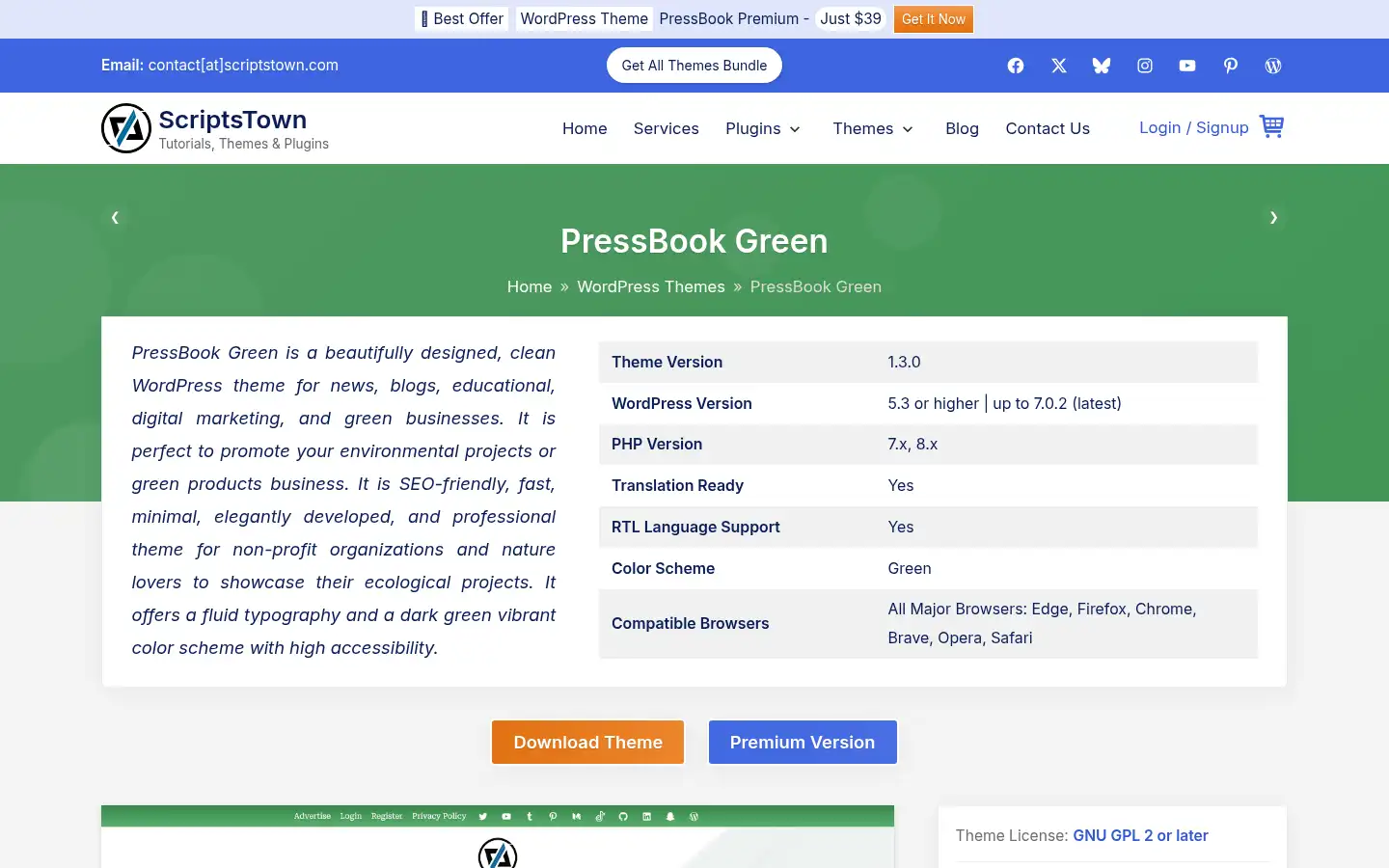
Task: Click the 'Compatible Browsers' row label
Action: point(691,623)
